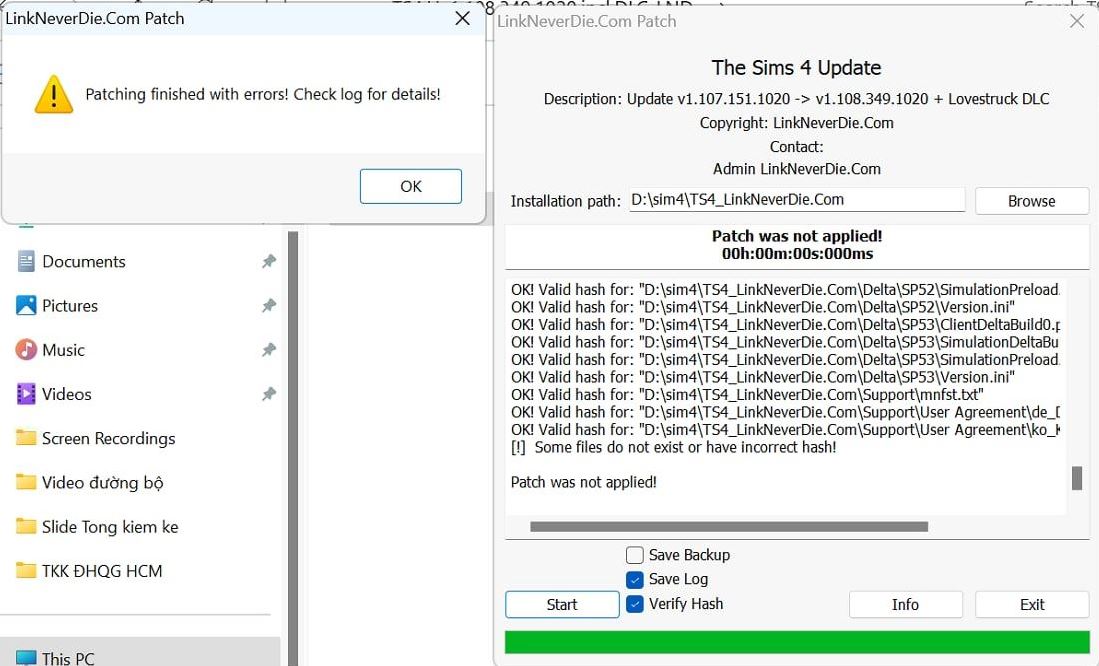The image size is (1099, 666).
Task: Unpin Documents from Quick access
Action: [x=268, y=261]
